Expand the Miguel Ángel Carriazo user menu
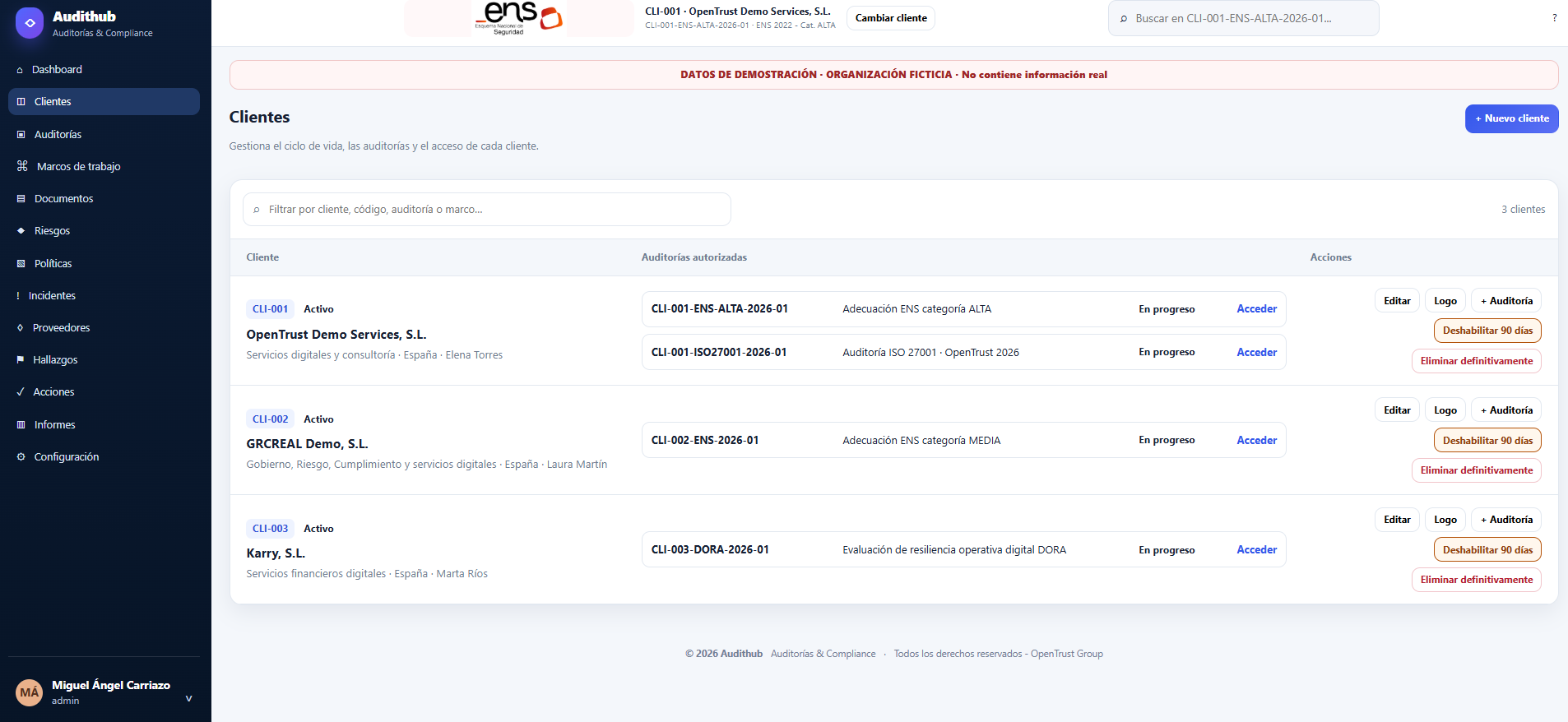The width and height of the screenshot is (1568, 722). click(x=188, y=698)
